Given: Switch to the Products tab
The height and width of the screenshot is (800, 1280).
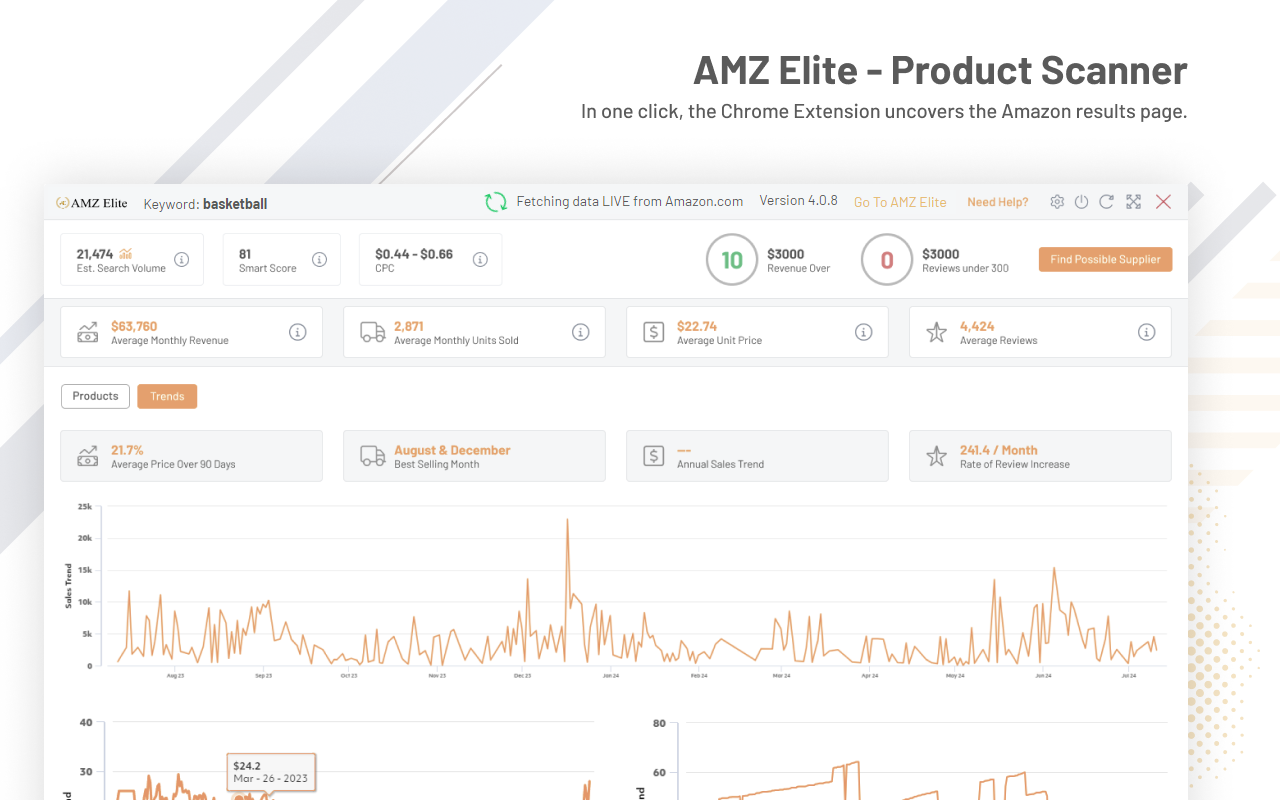Looking at the screenshot, I should [96, 396].
